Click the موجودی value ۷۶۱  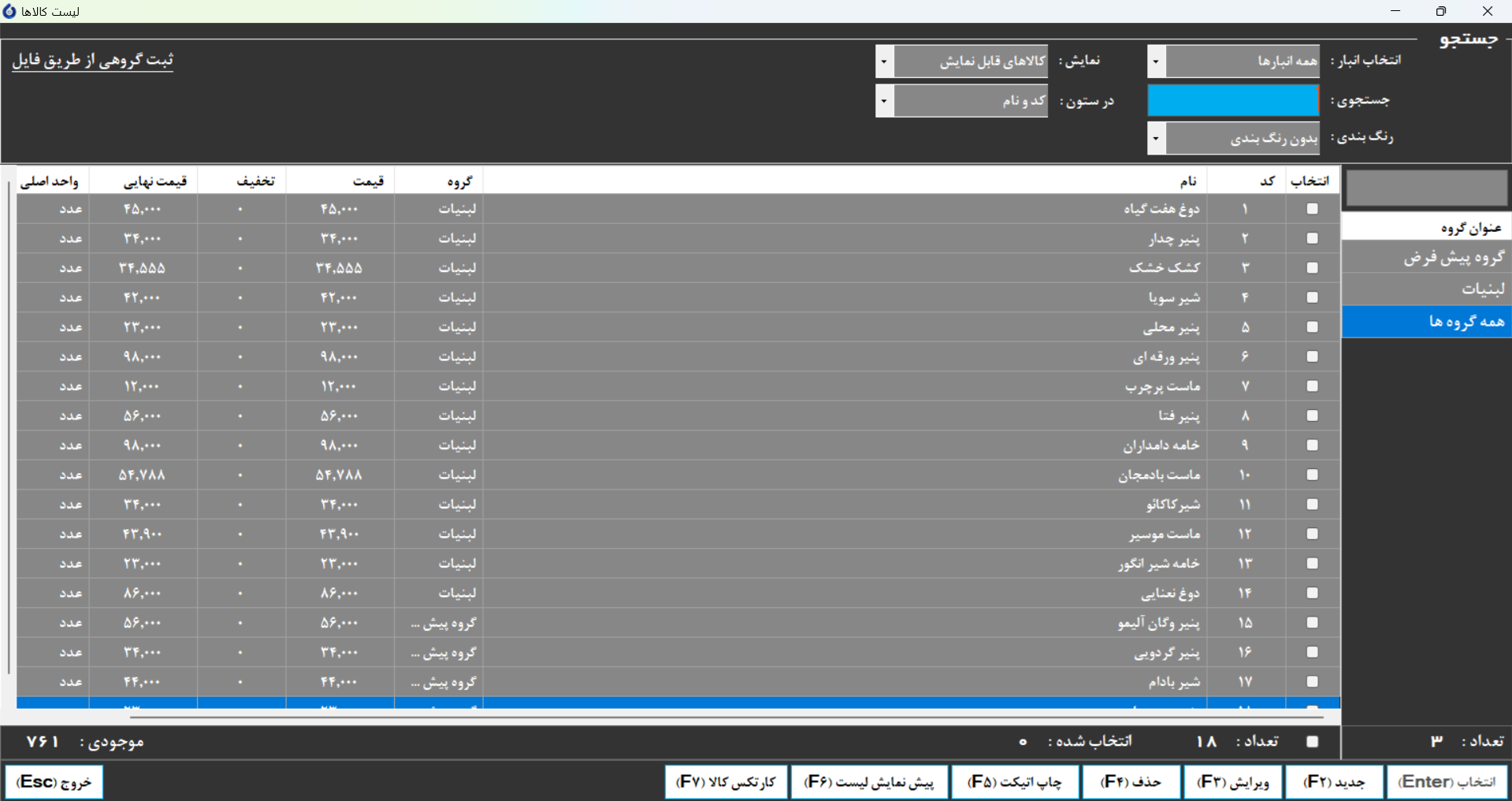(43, 742)
